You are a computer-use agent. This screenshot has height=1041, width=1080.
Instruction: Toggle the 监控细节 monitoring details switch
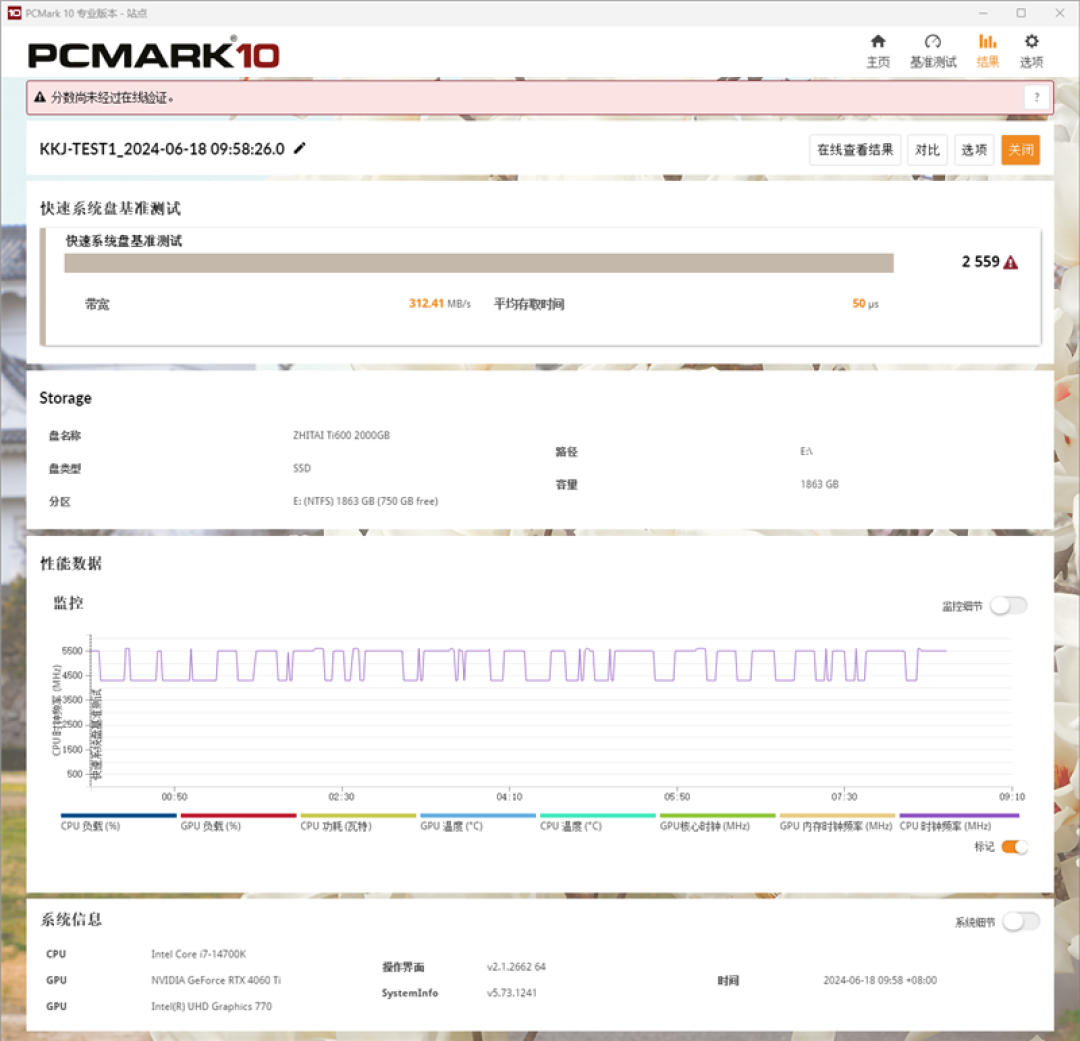tap(1008, 606)
